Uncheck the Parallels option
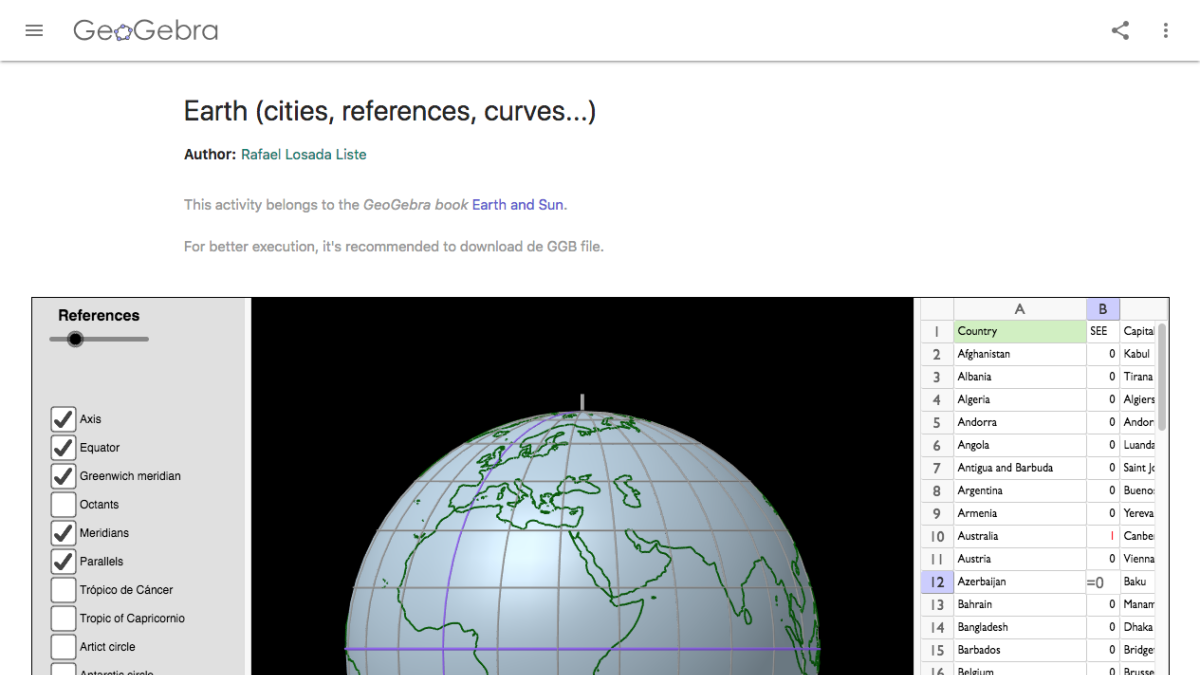1200x675 pixels. 62,561
